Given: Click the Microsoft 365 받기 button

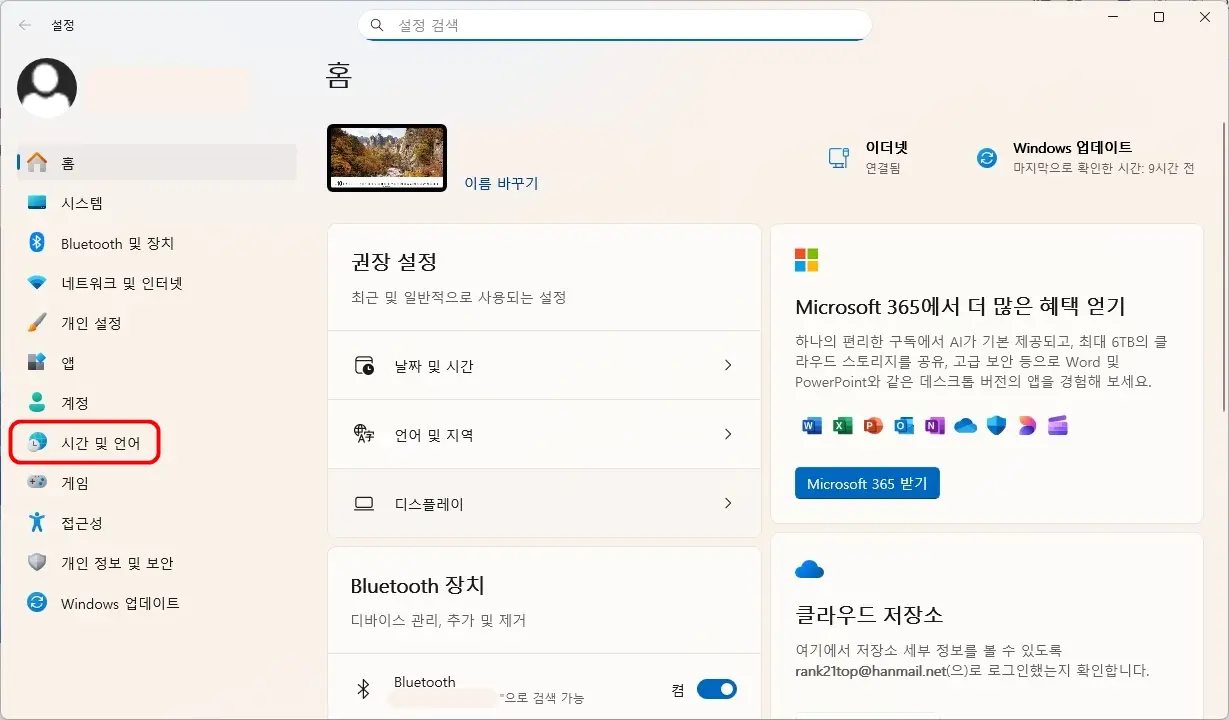Looking at the screenshot, I should pos(867,483).
